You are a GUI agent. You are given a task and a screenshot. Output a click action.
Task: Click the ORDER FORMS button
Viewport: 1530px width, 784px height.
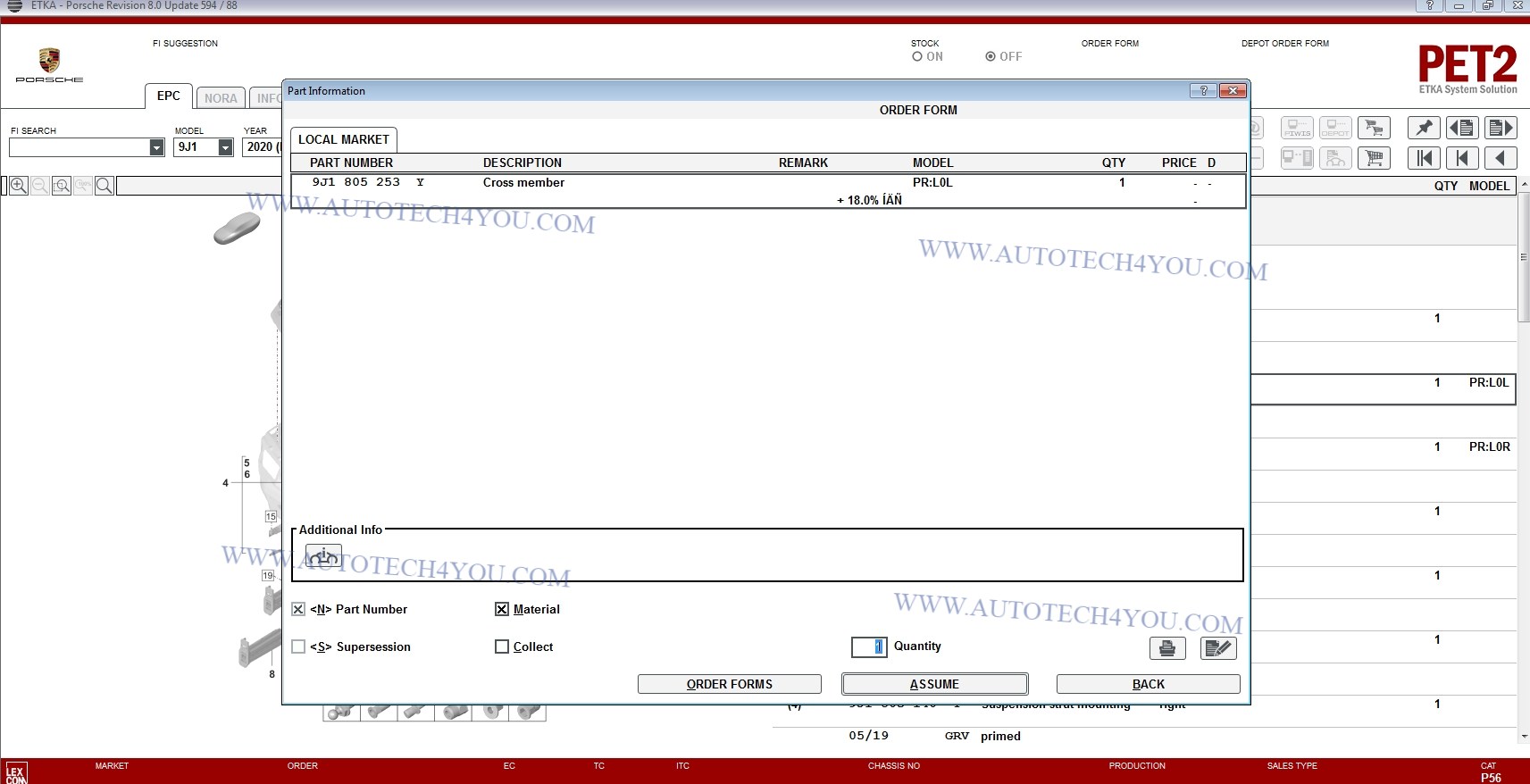pos(729,684)
